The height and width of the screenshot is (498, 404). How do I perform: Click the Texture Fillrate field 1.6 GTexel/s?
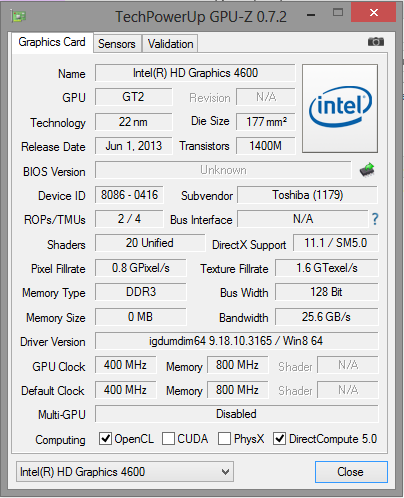[x=327, y=268]
